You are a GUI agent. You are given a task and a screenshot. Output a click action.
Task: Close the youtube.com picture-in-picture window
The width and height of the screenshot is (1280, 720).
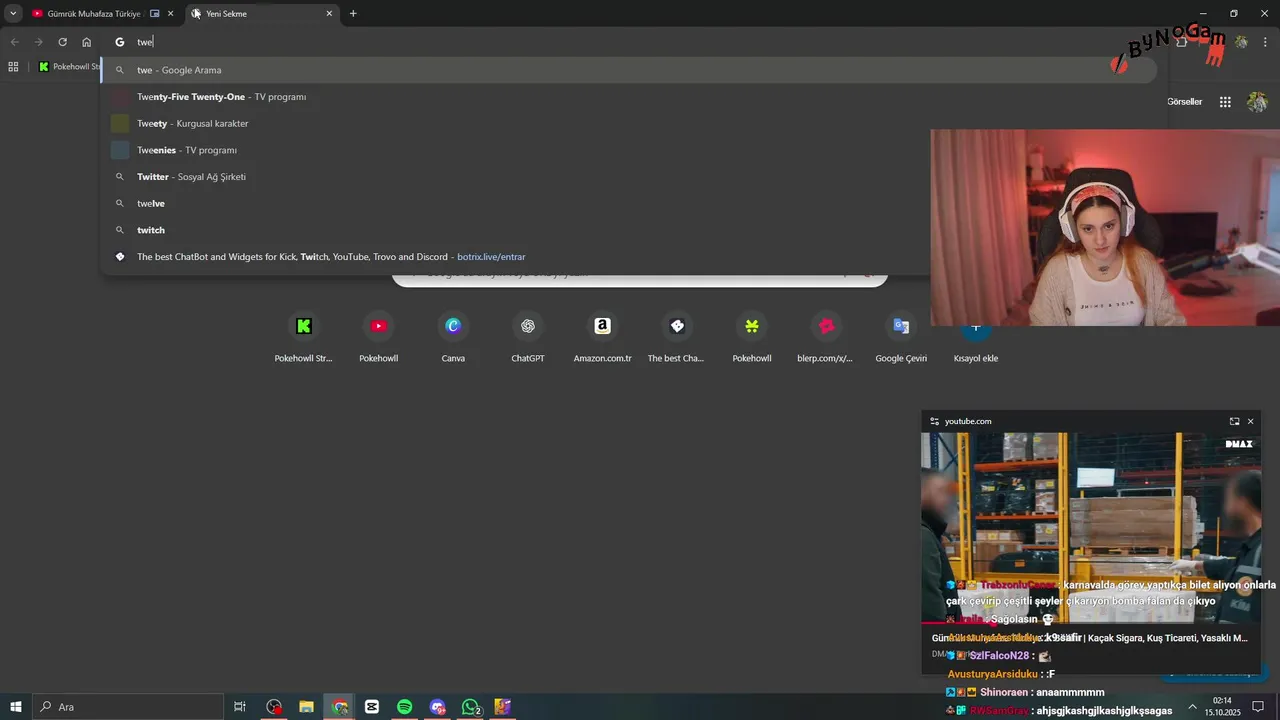[1250, 421]
